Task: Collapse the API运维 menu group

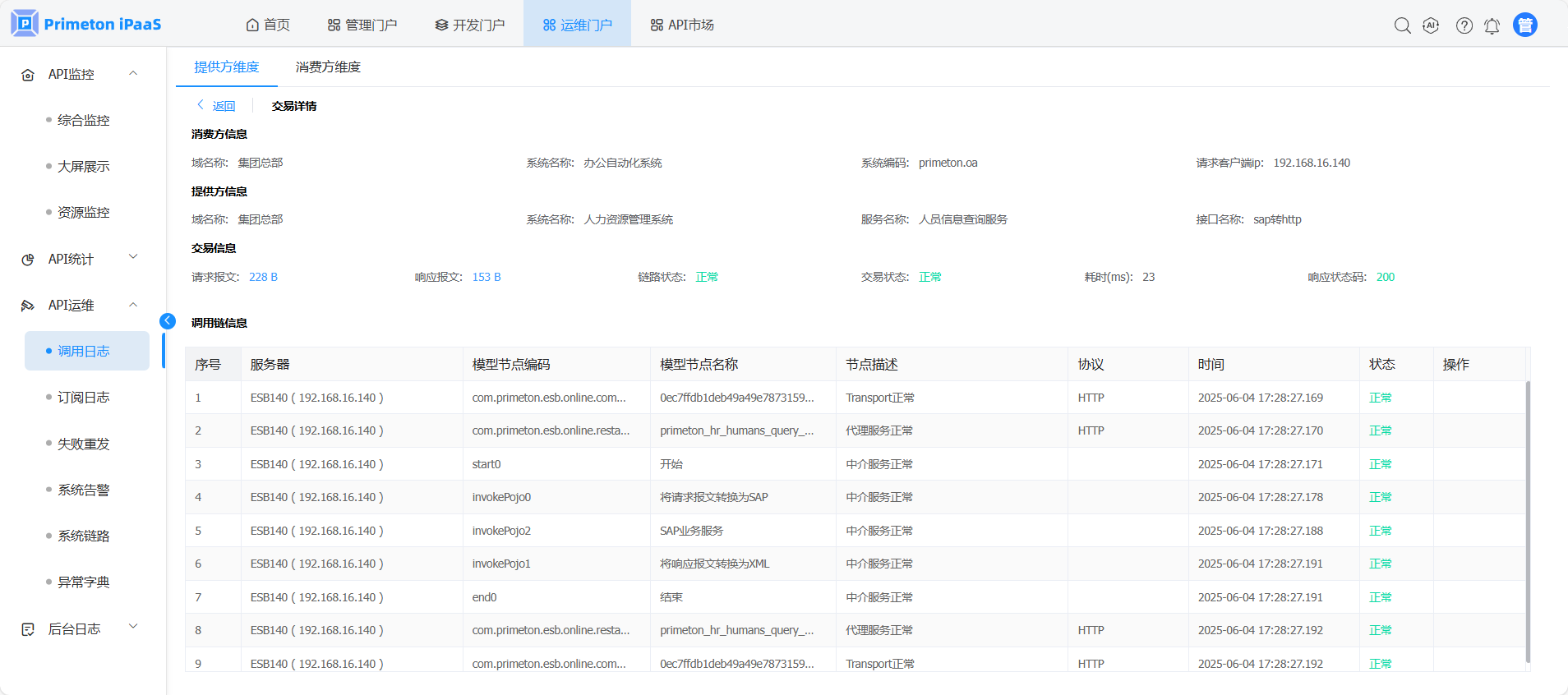Action: pyautogui.click(x=133, y=305)
